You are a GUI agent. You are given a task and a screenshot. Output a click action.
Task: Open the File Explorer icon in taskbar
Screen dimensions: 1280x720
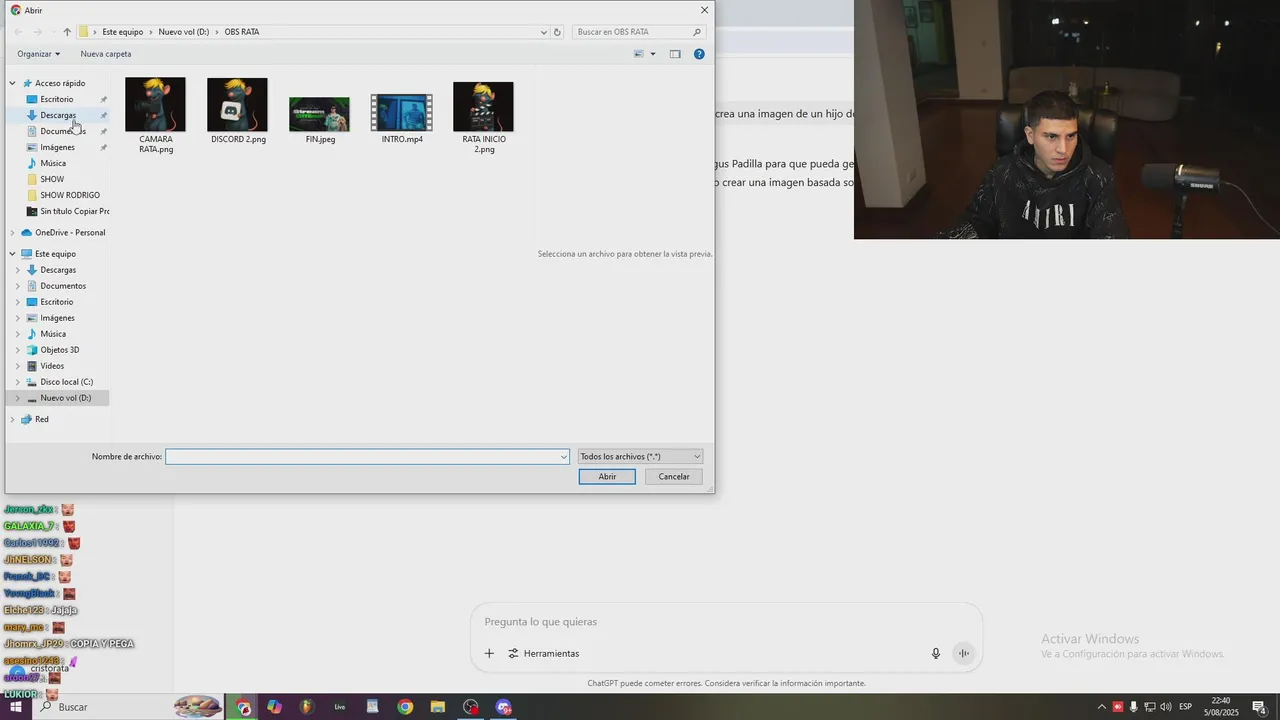(437, 707)
